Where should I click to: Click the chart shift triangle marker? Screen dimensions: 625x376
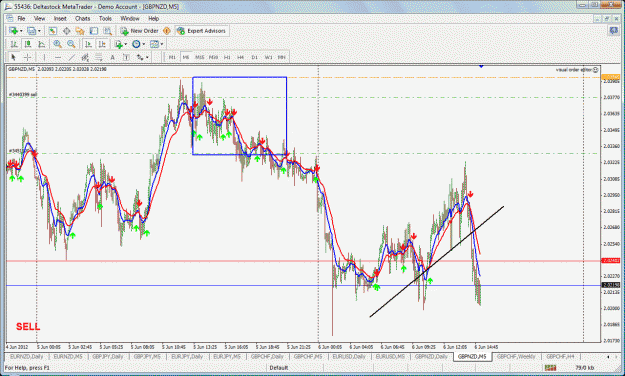point(481,66)
